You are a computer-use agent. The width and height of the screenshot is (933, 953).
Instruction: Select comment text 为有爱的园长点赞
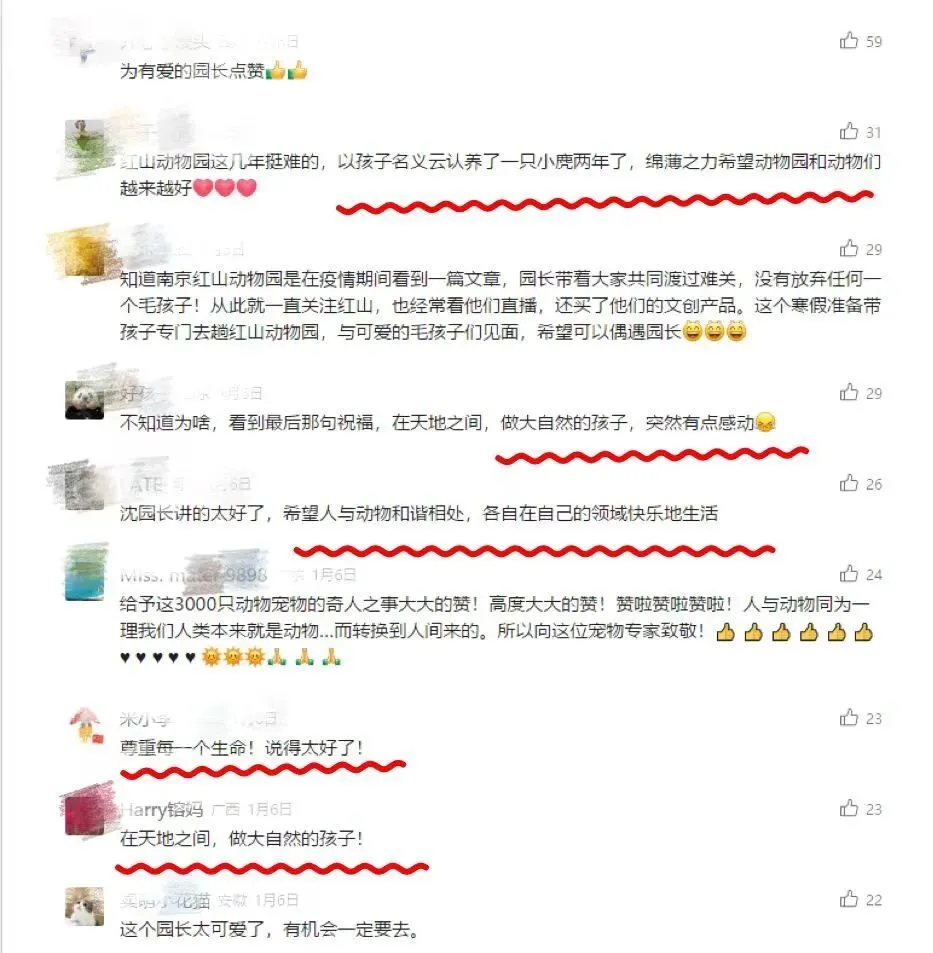pyautogui.click(x=192, y=71)
